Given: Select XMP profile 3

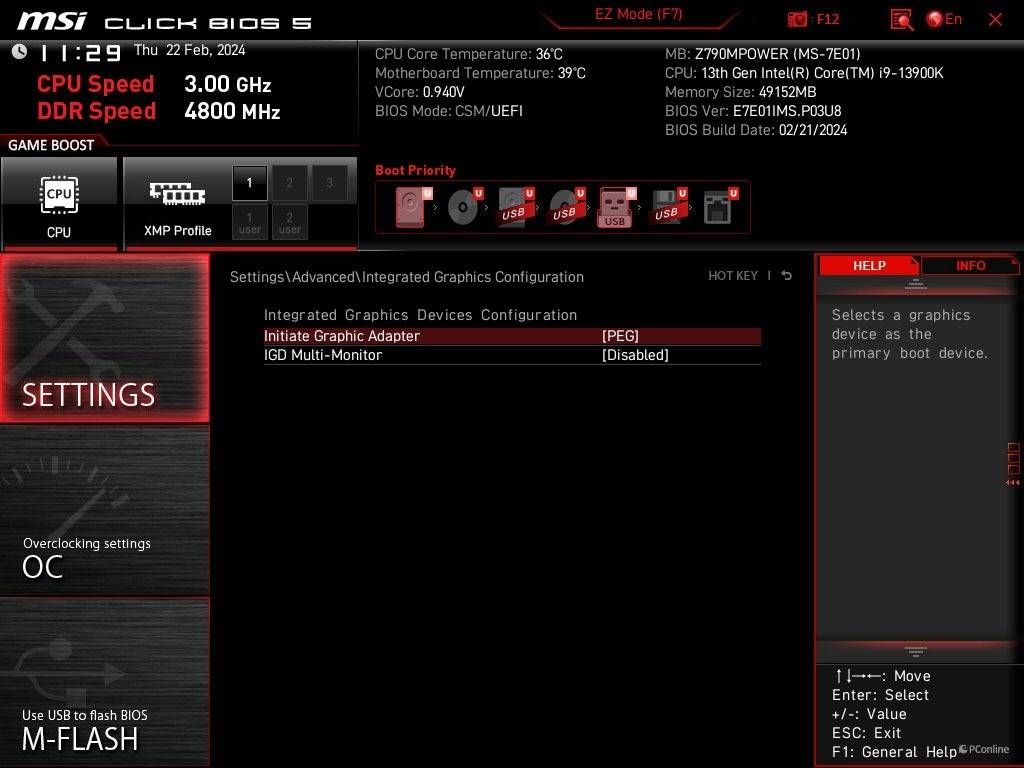Looking at the screenshot, I should [x=329, y=183].
